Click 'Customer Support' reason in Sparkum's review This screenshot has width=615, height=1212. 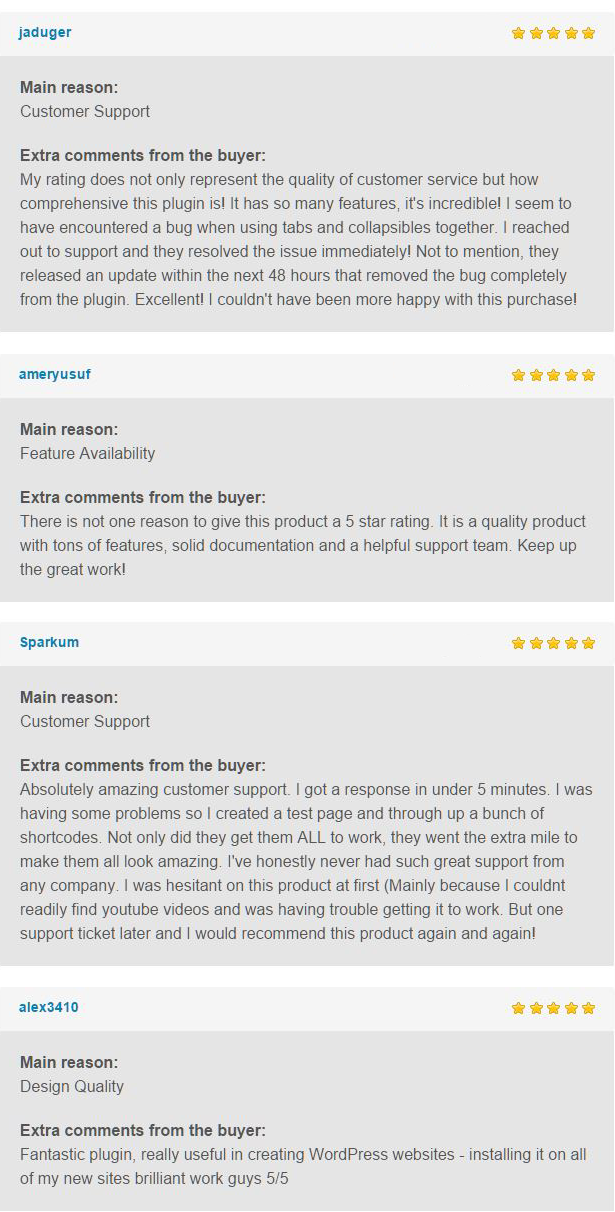coord(85,721)
